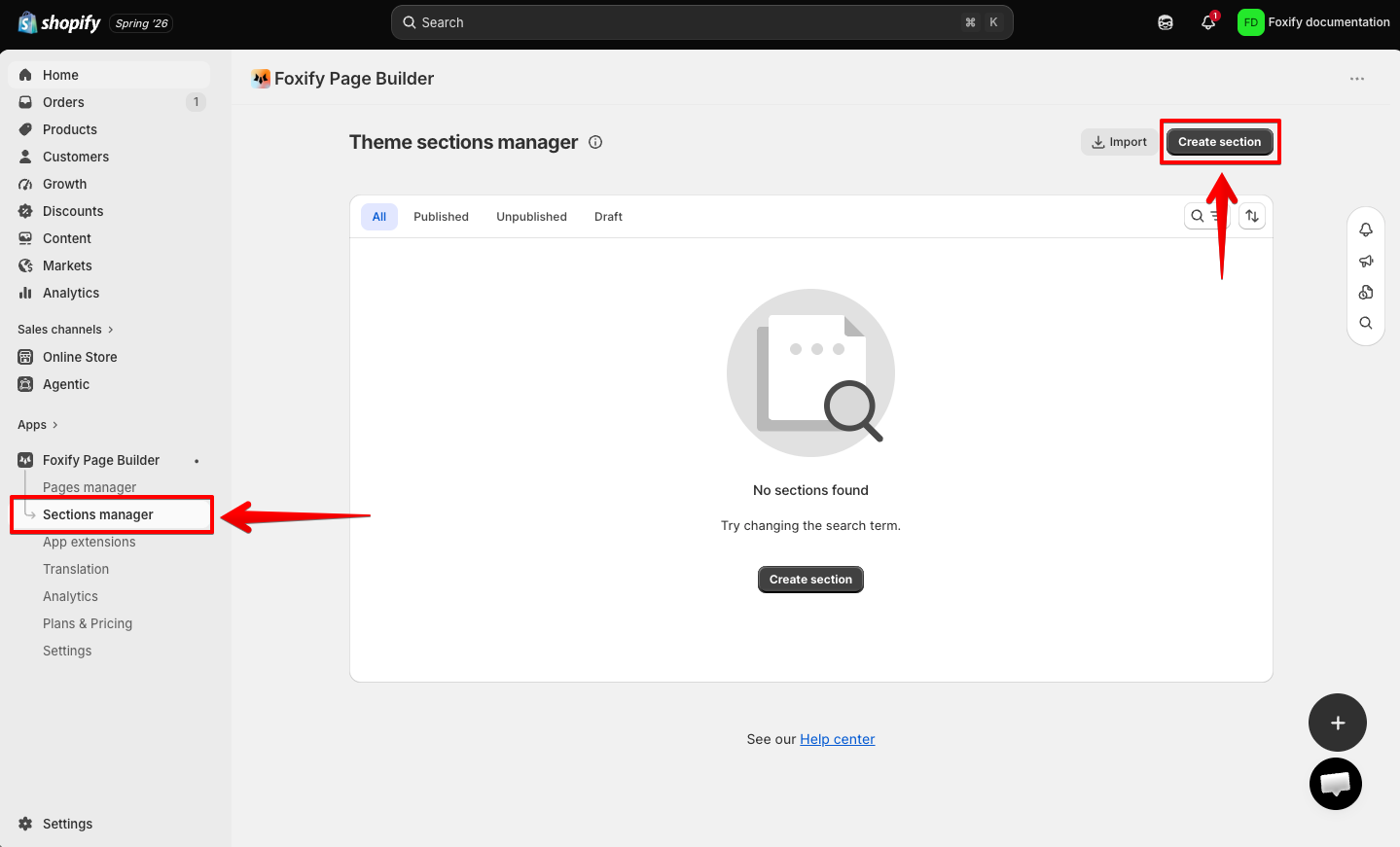
Task: Click the megaphone icon in right floating panel
Action: 1366,261
